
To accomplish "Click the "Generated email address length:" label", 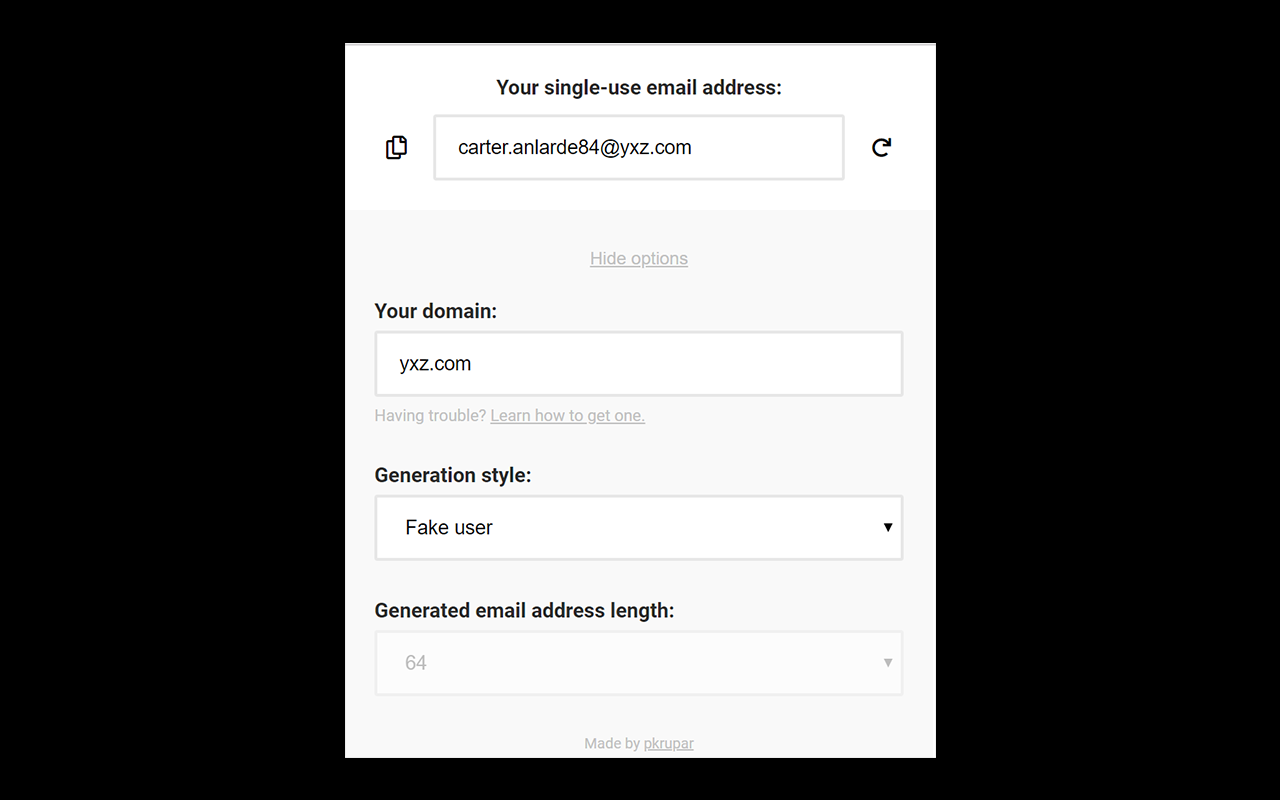I will pos(524,610).
